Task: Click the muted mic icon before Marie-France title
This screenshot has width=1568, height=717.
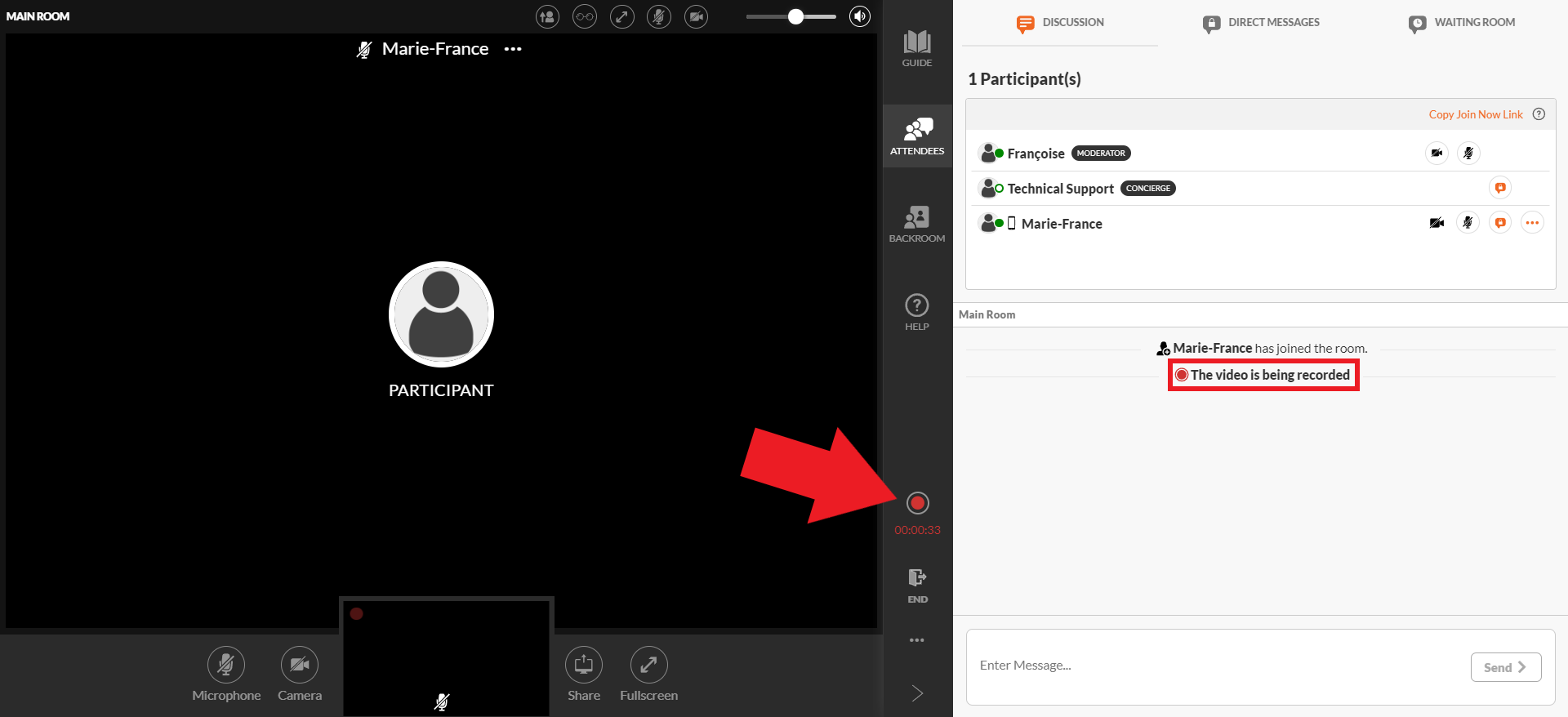Action: 364,50
